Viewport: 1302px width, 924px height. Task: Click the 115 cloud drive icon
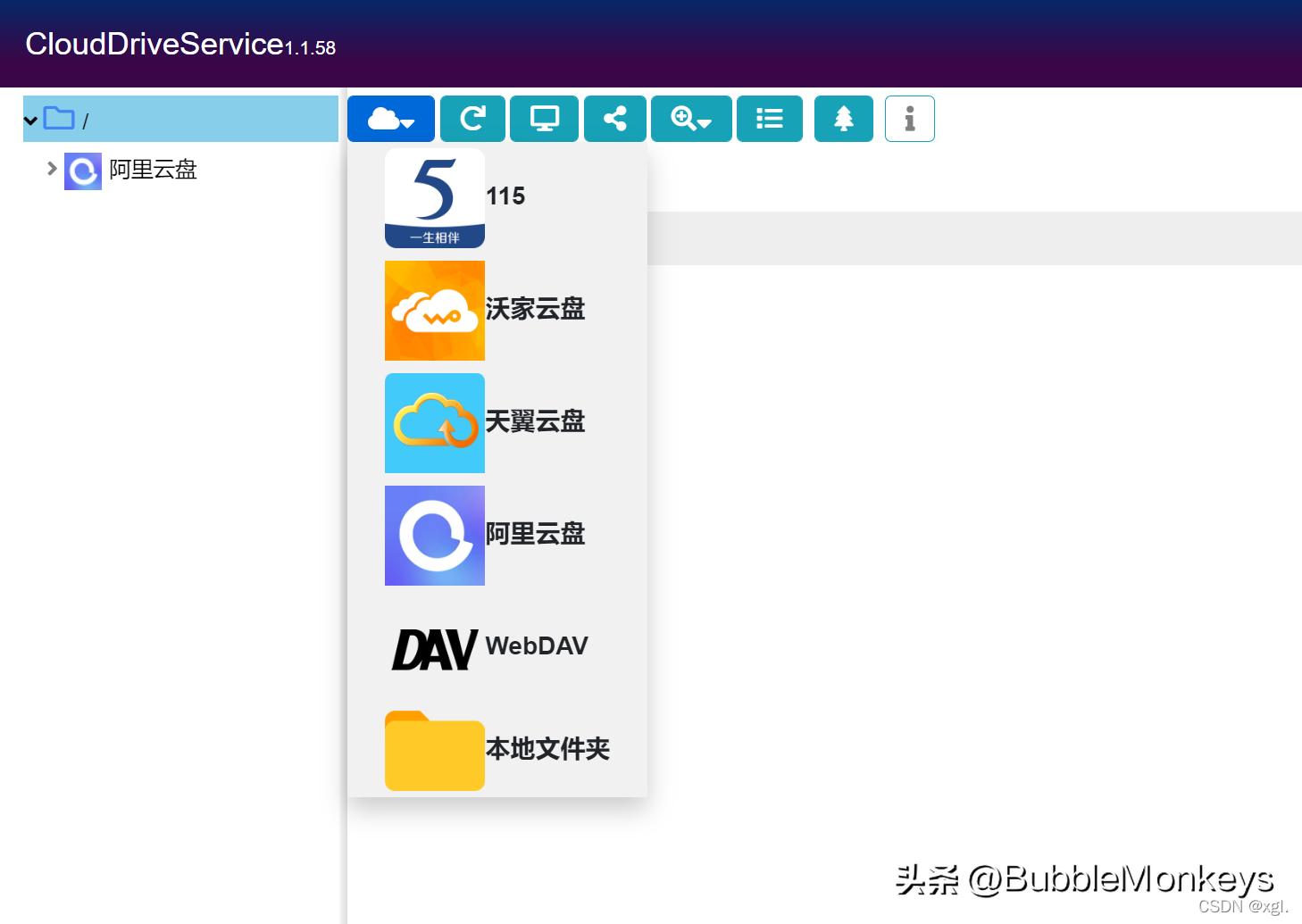(x=435, y=197)
